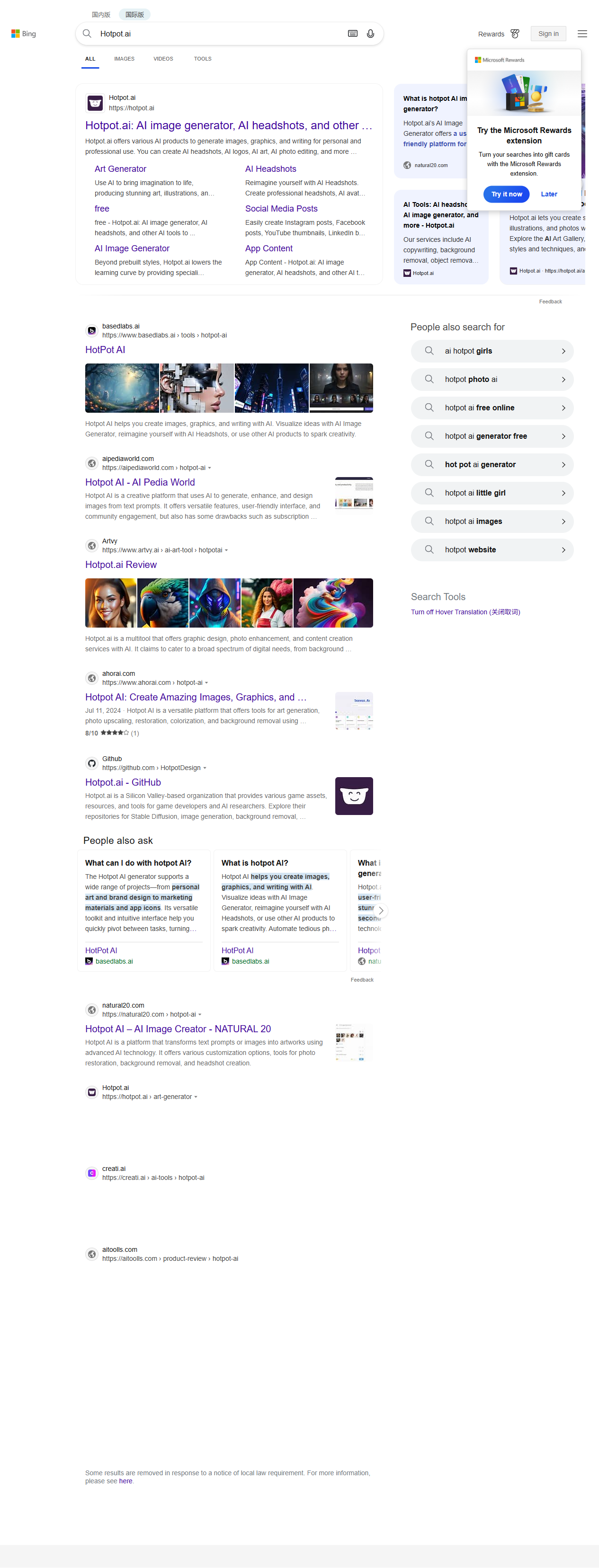Start voice search with microphone icon
The height and width of the screenshot is (1568, 599).
(x=370, y=34)
